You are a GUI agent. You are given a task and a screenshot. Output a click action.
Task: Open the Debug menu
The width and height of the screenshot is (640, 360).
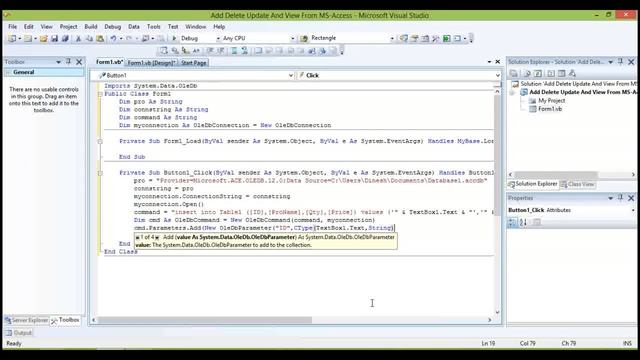113,27
